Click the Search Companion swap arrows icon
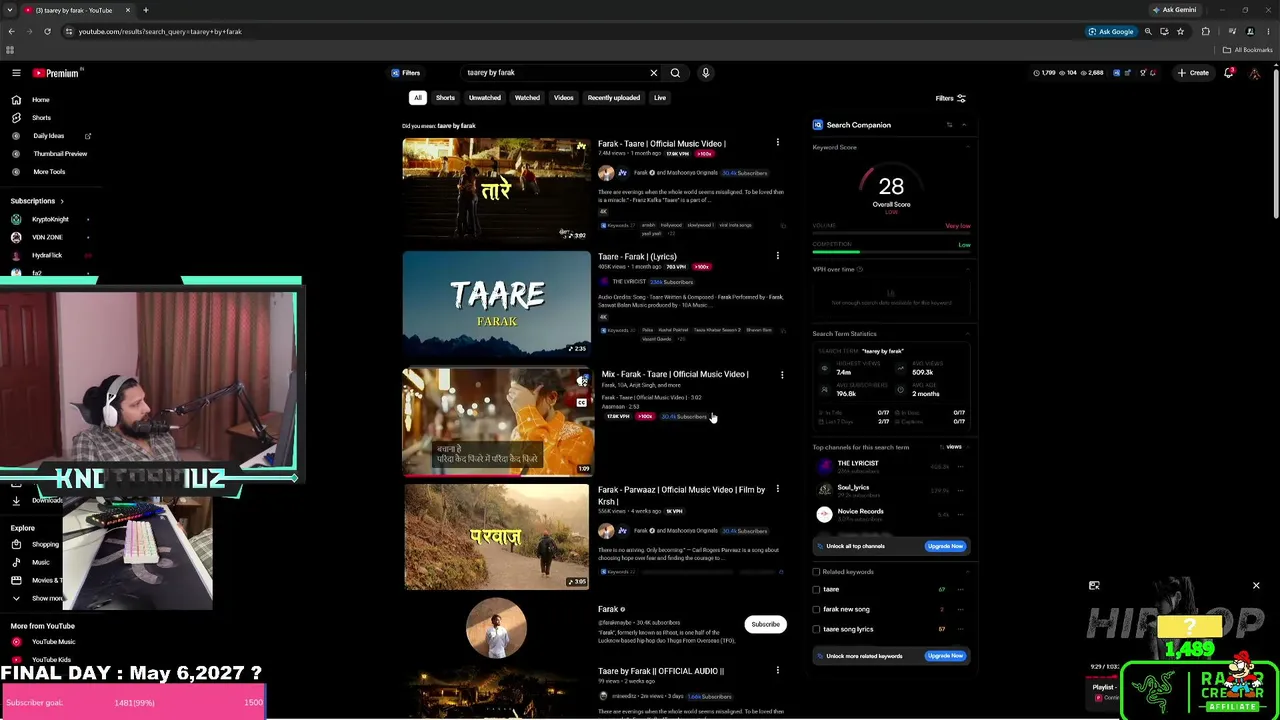 [949, 125]
